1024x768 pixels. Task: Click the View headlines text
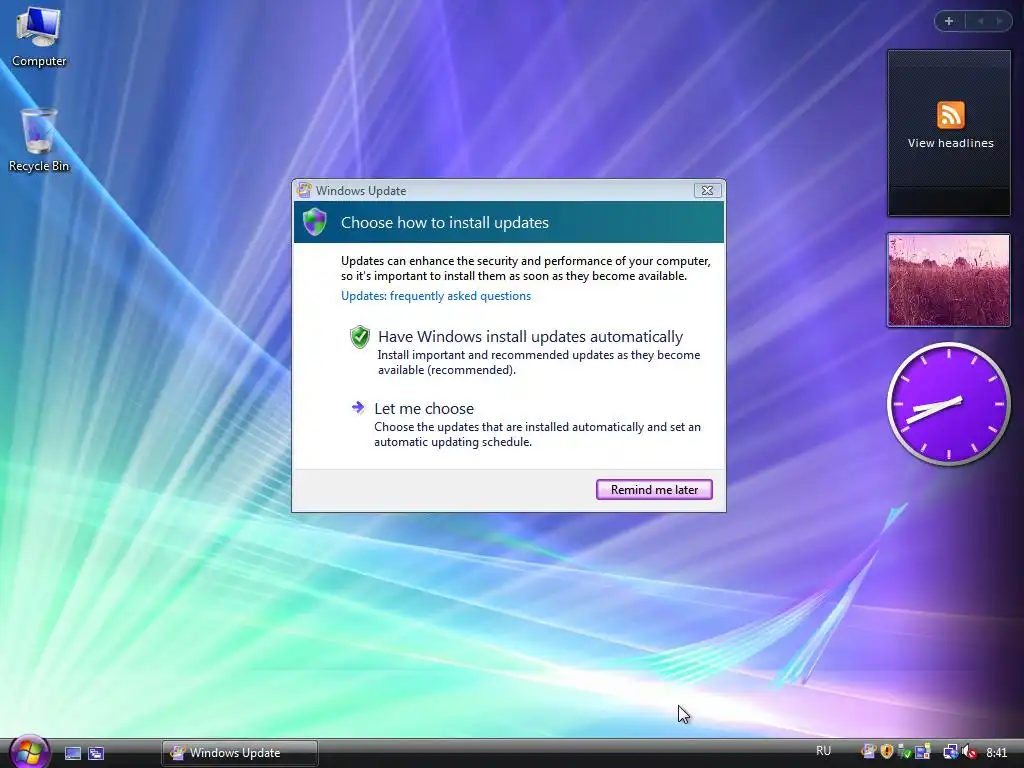click(x=950, y=143)
